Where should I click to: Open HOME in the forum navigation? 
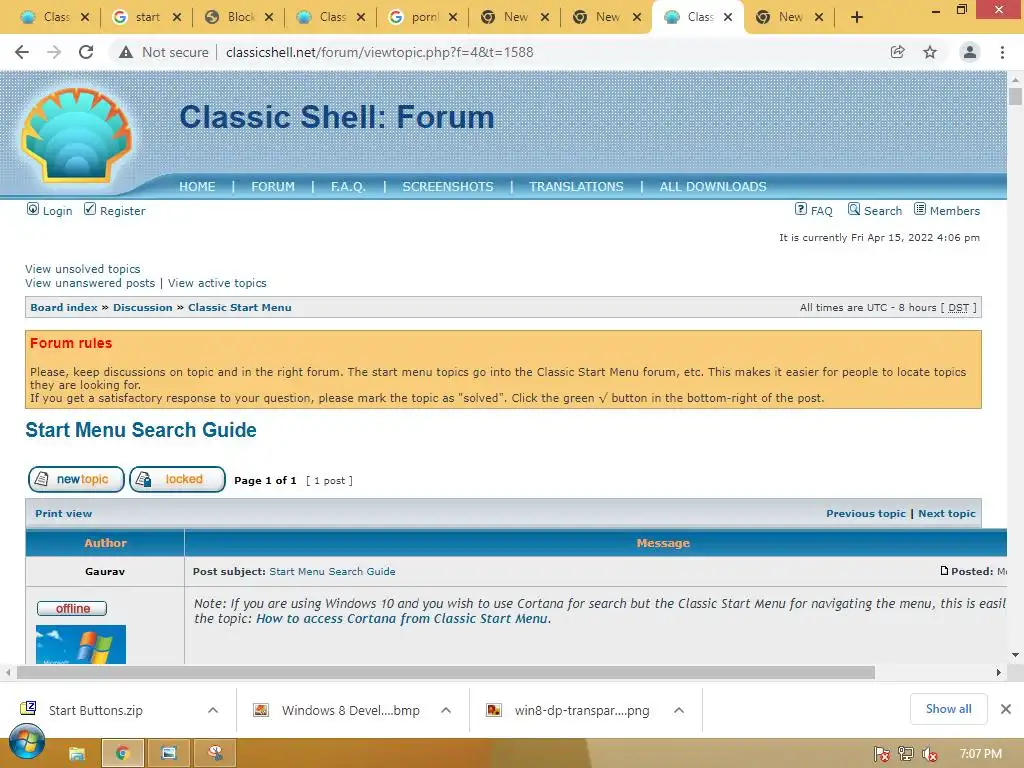197,187
